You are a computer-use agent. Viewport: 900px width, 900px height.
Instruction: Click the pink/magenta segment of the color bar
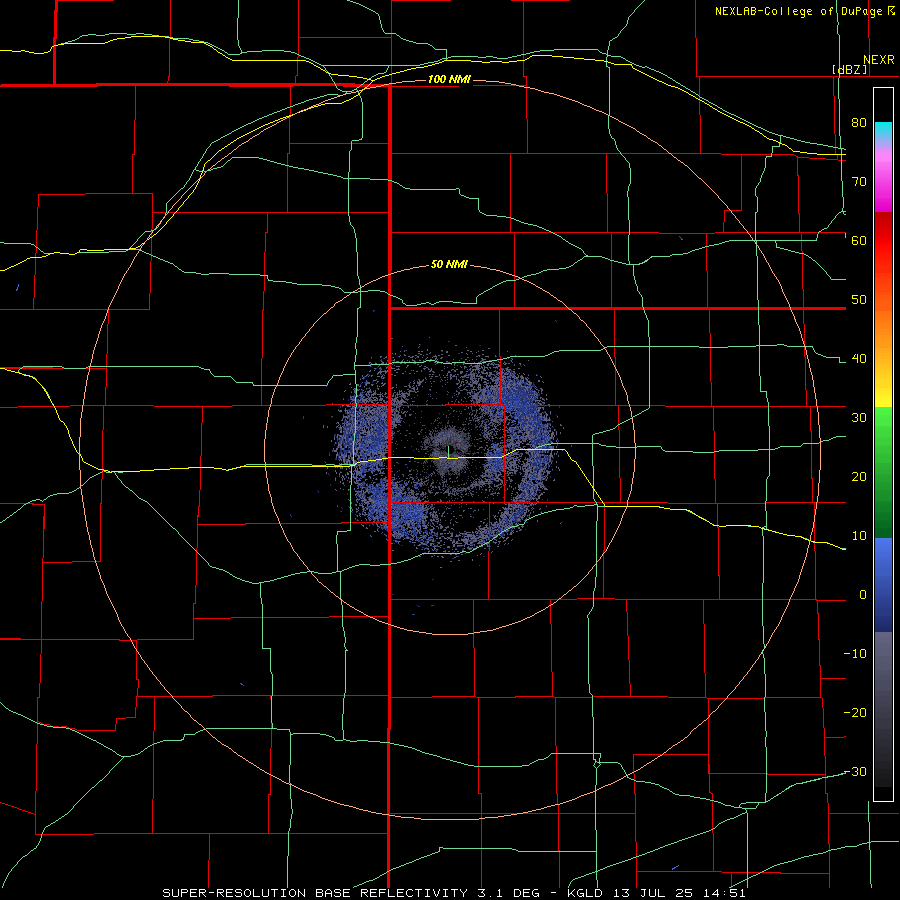tap(883, 178)
